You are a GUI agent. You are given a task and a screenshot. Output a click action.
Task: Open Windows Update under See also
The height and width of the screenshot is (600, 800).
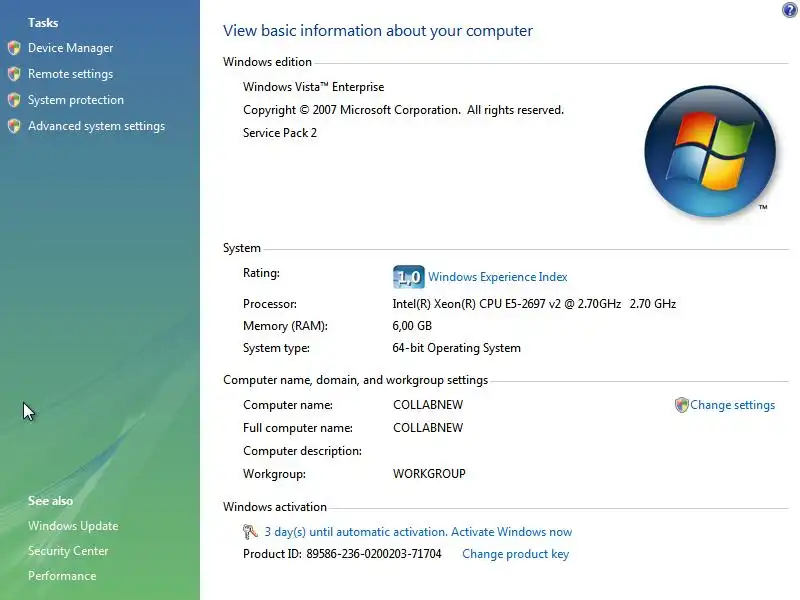coord(73,526)
